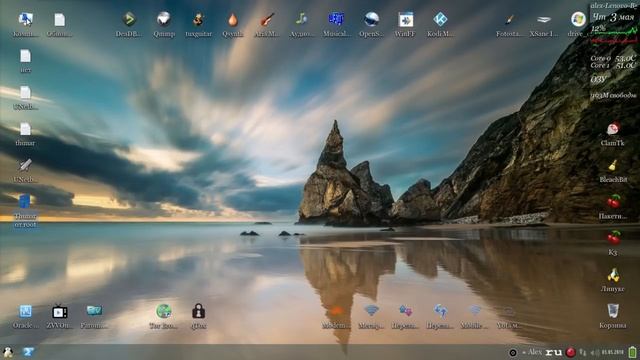This screenshot has height=360, width=640.
Task: Open the Fotoxx paintbrush icon
Action: 509,19
